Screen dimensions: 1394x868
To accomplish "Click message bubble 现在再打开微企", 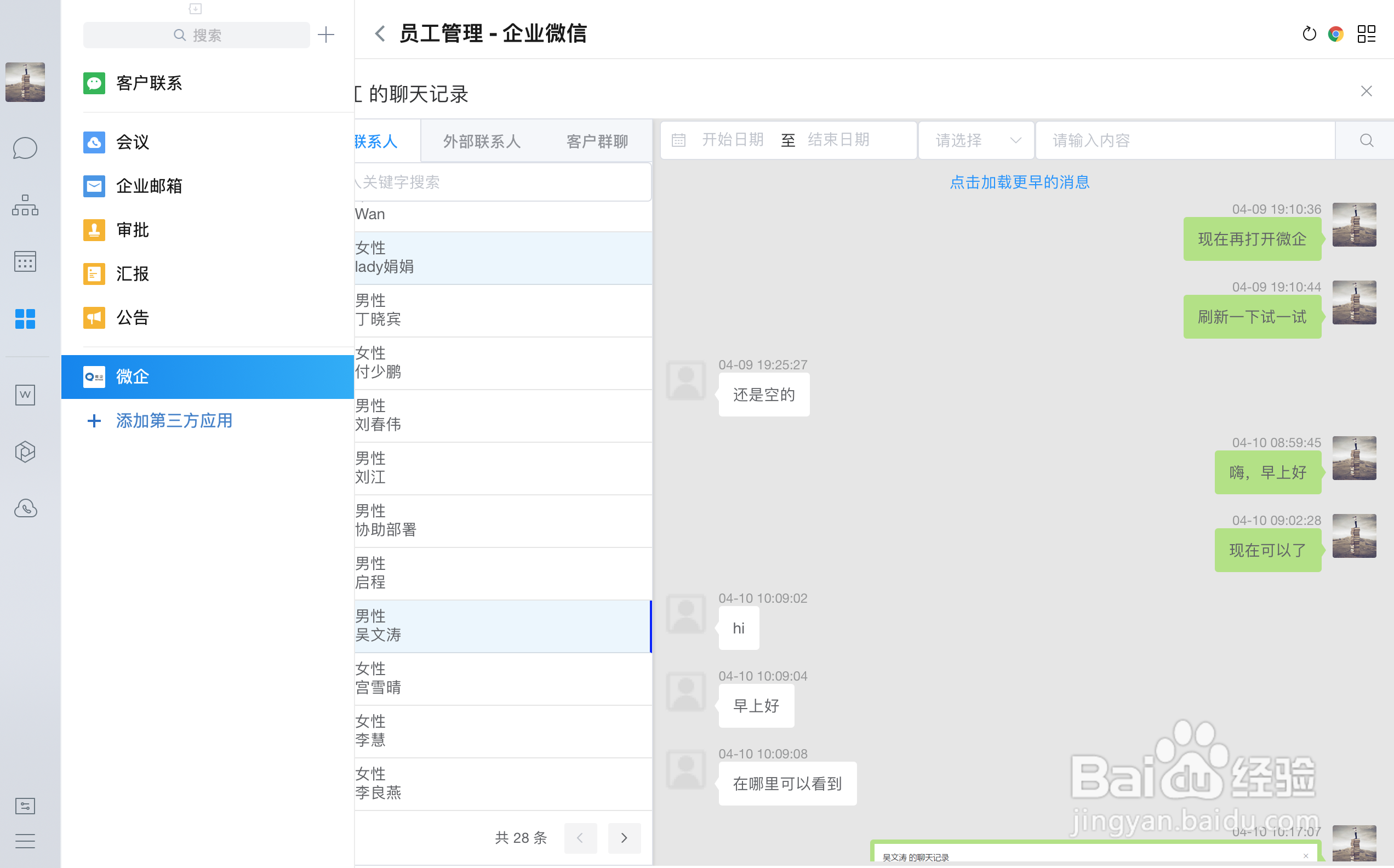I will [1252, 239].
